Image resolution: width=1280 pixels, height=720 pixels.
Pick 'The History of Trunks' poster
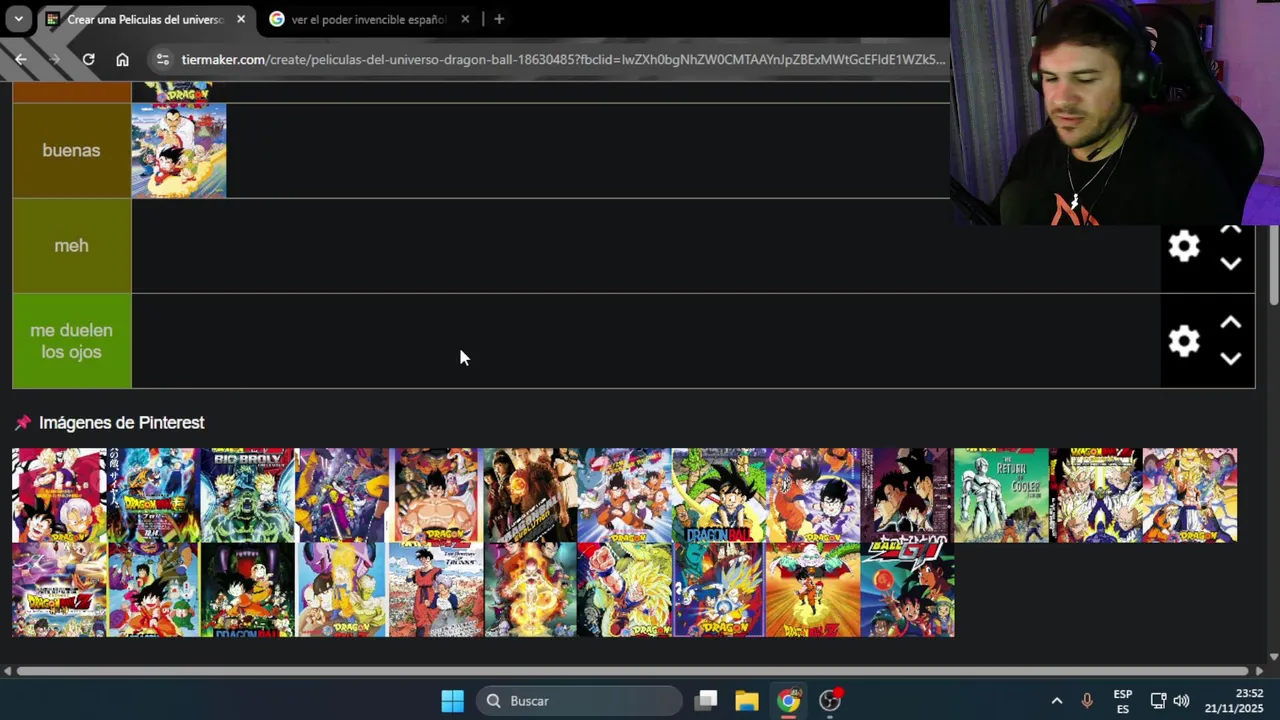point(436,590)
